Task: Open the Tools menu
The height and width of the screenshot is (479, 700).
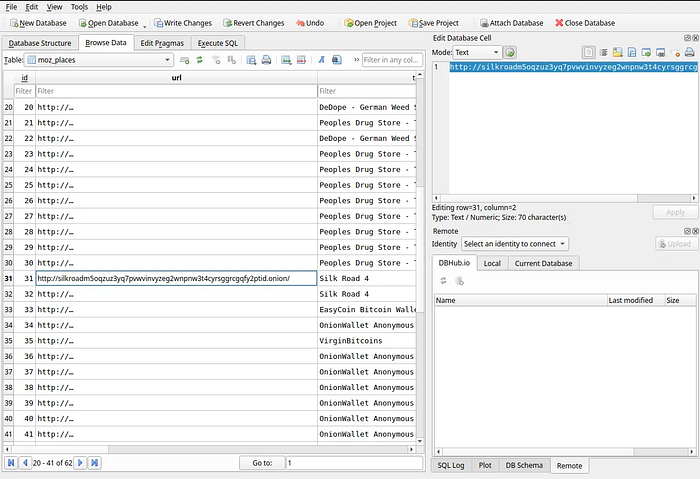Action: 79,7
